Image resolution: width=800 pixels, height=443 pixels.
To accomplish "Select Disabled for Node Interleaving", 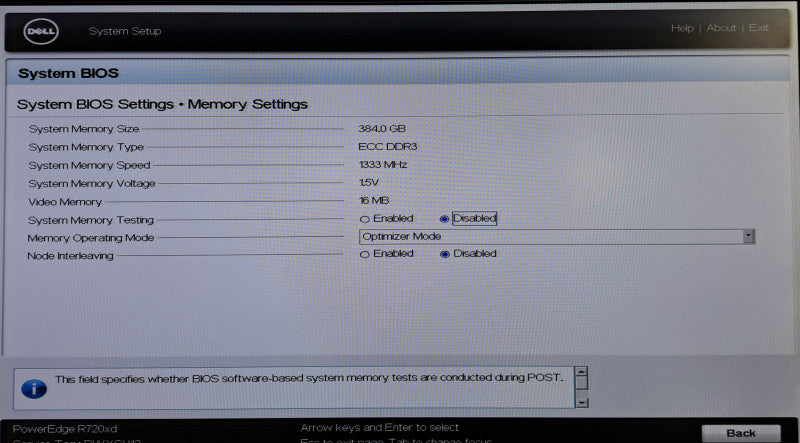I will [x=444, y=254].
